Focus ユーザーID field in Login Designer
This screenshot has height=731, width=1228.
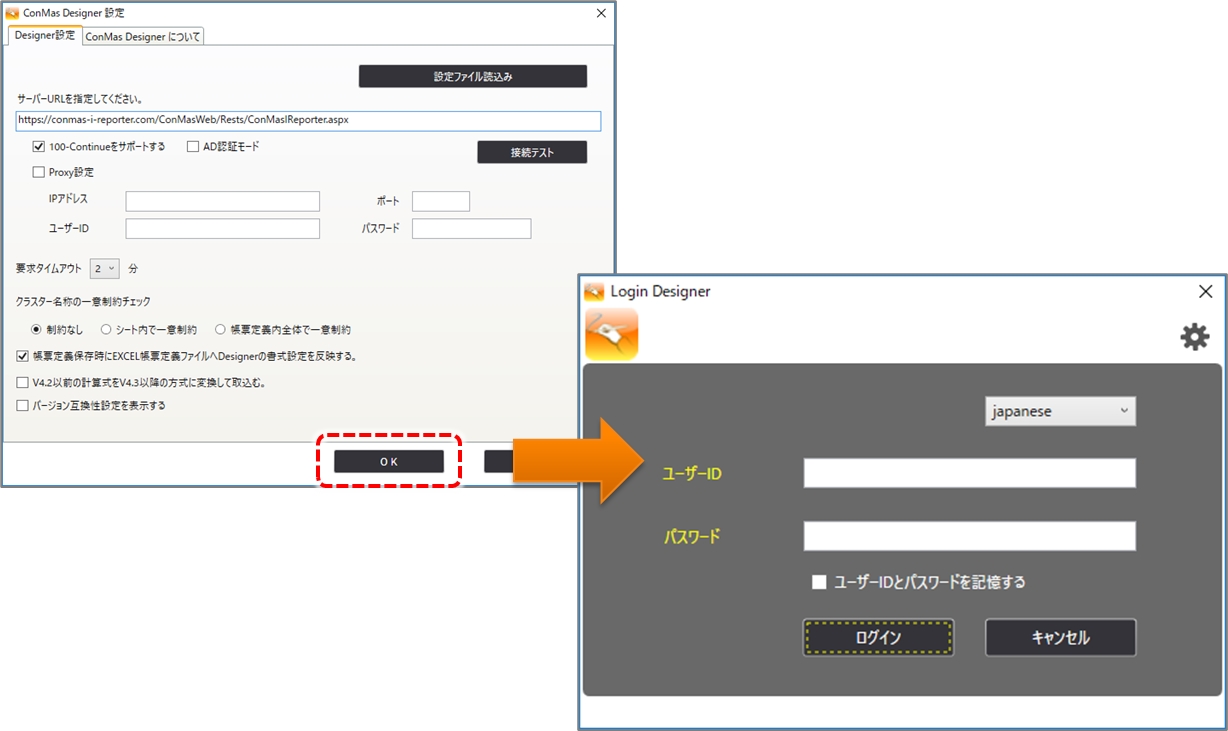pyautogui.click(x=969, y=473)
